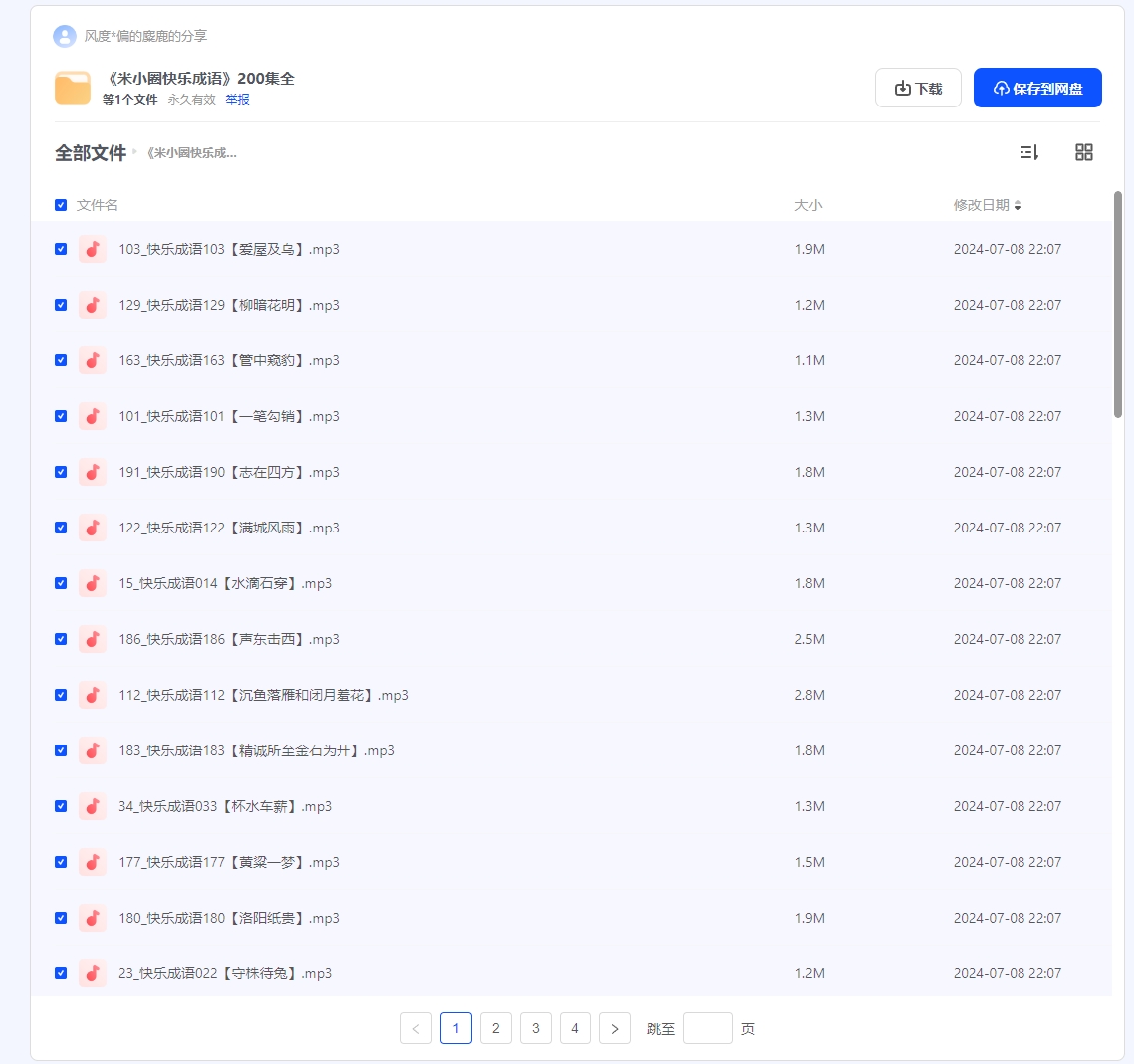Click music icon for 柳暗花明 file
Viewport: 1134px width, 1064px height.
[93, 305]
